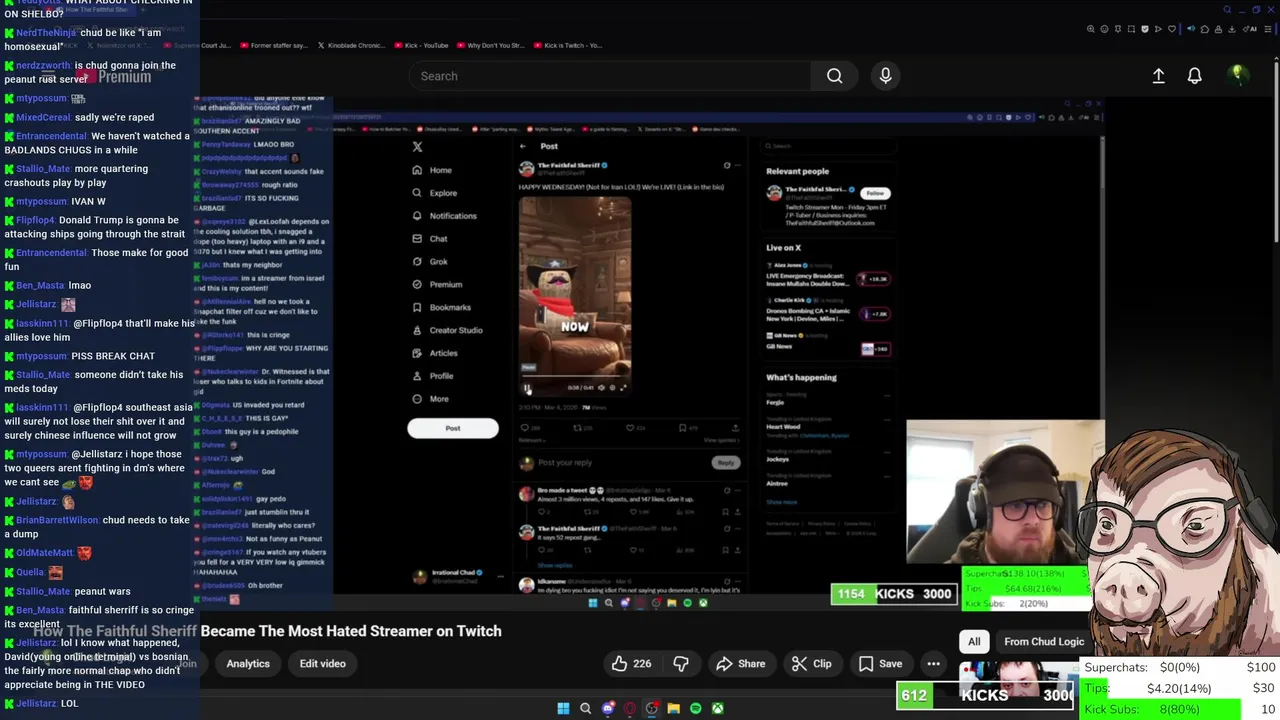The width and height of the screenshot is (1280, 720).
Task: Bookmark the main tweet
Action: click(x=683, y=428)
